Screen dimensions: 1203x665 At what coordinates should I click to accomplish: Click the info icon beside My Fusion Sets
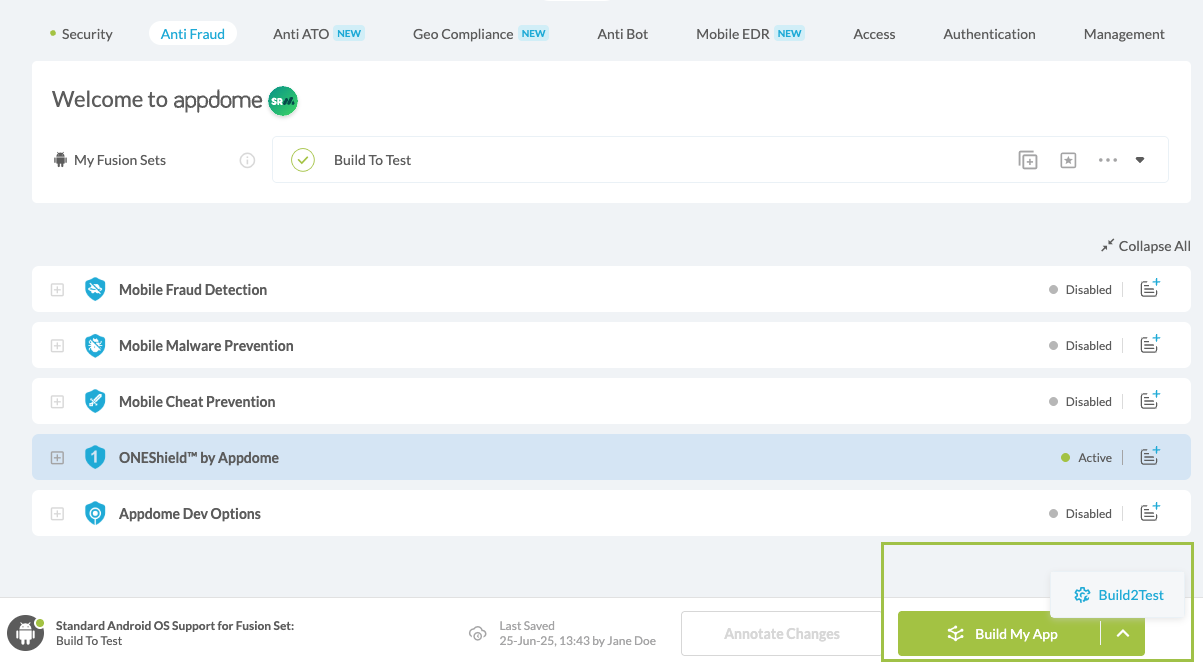[247, 159]
